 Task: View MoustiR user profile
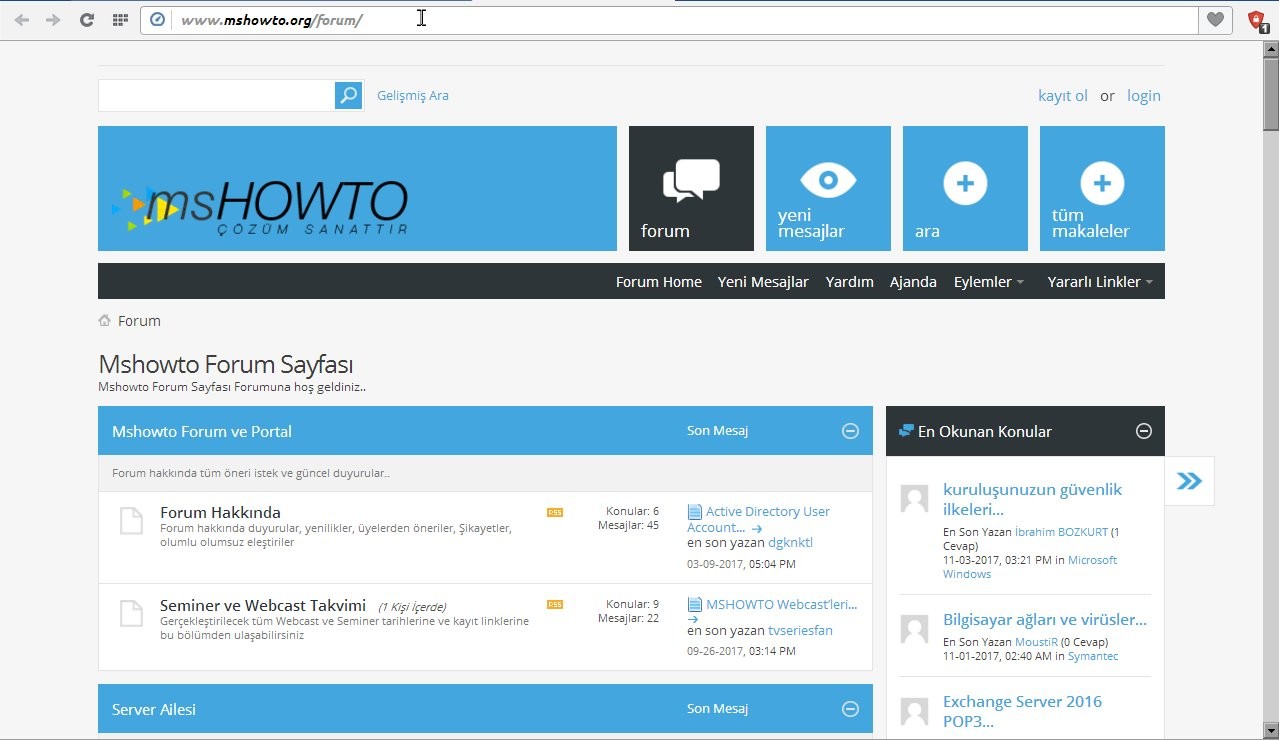(1035, 642)
